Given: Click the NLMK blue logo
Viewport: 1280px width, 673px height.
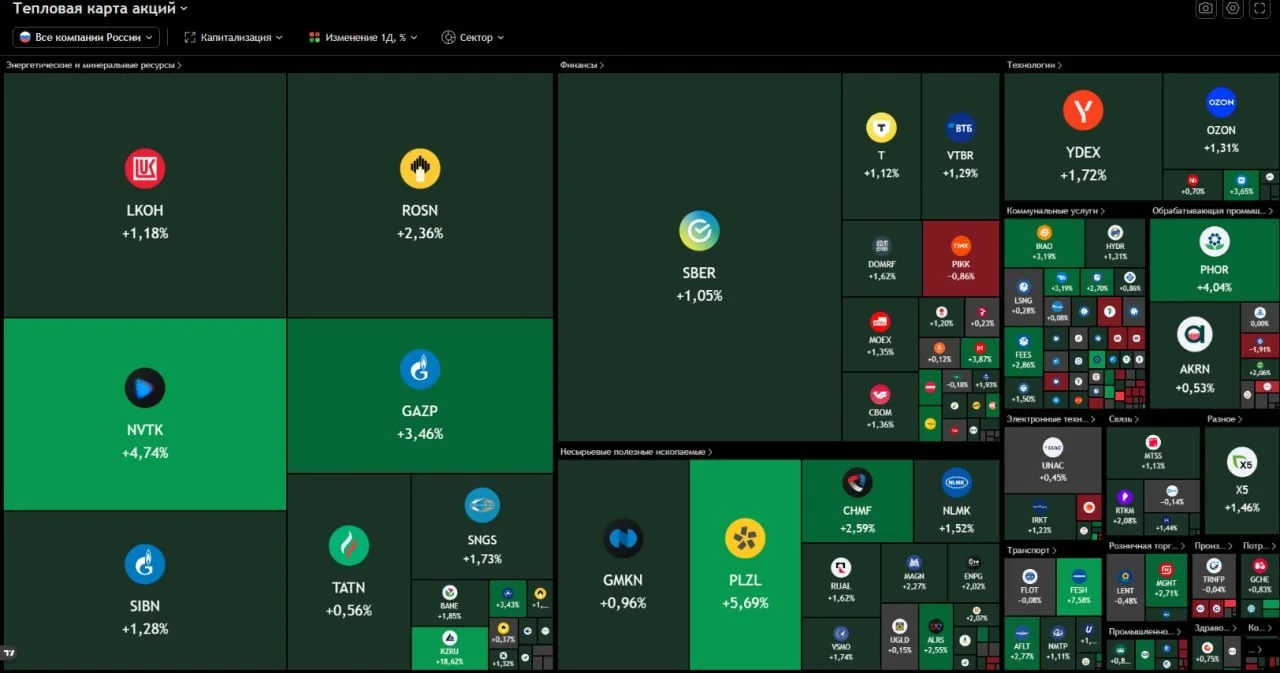Looking at the screenshot, I should pyautogui.click(x=957, y=482).
